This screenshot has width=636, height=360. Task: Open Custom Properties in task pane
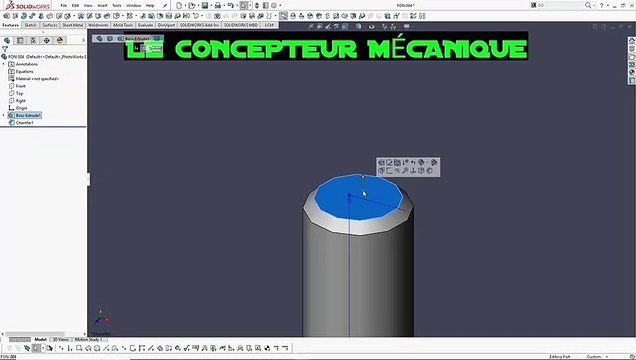(x=632, y=81)
